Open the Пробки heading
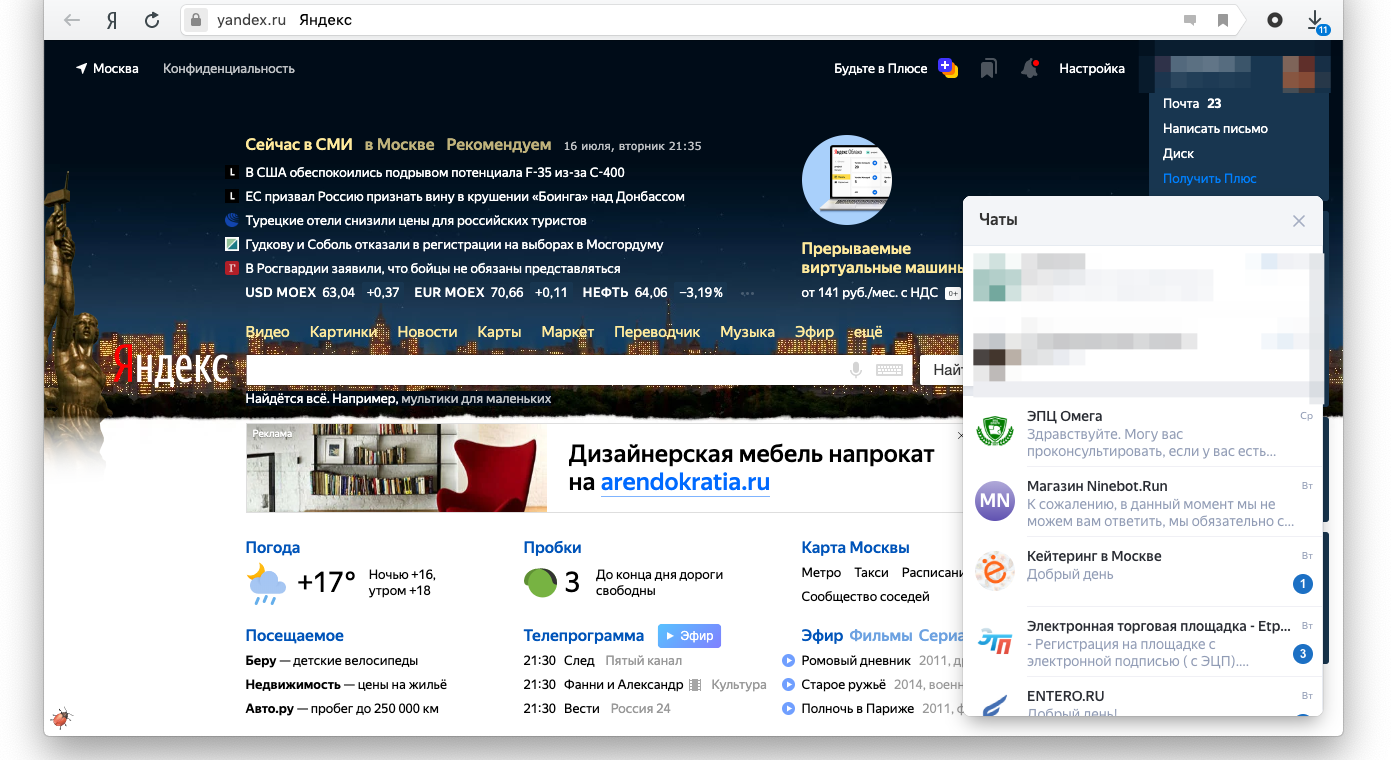Viewport: 1399px width, 760px height. click(x=552, y=547)
